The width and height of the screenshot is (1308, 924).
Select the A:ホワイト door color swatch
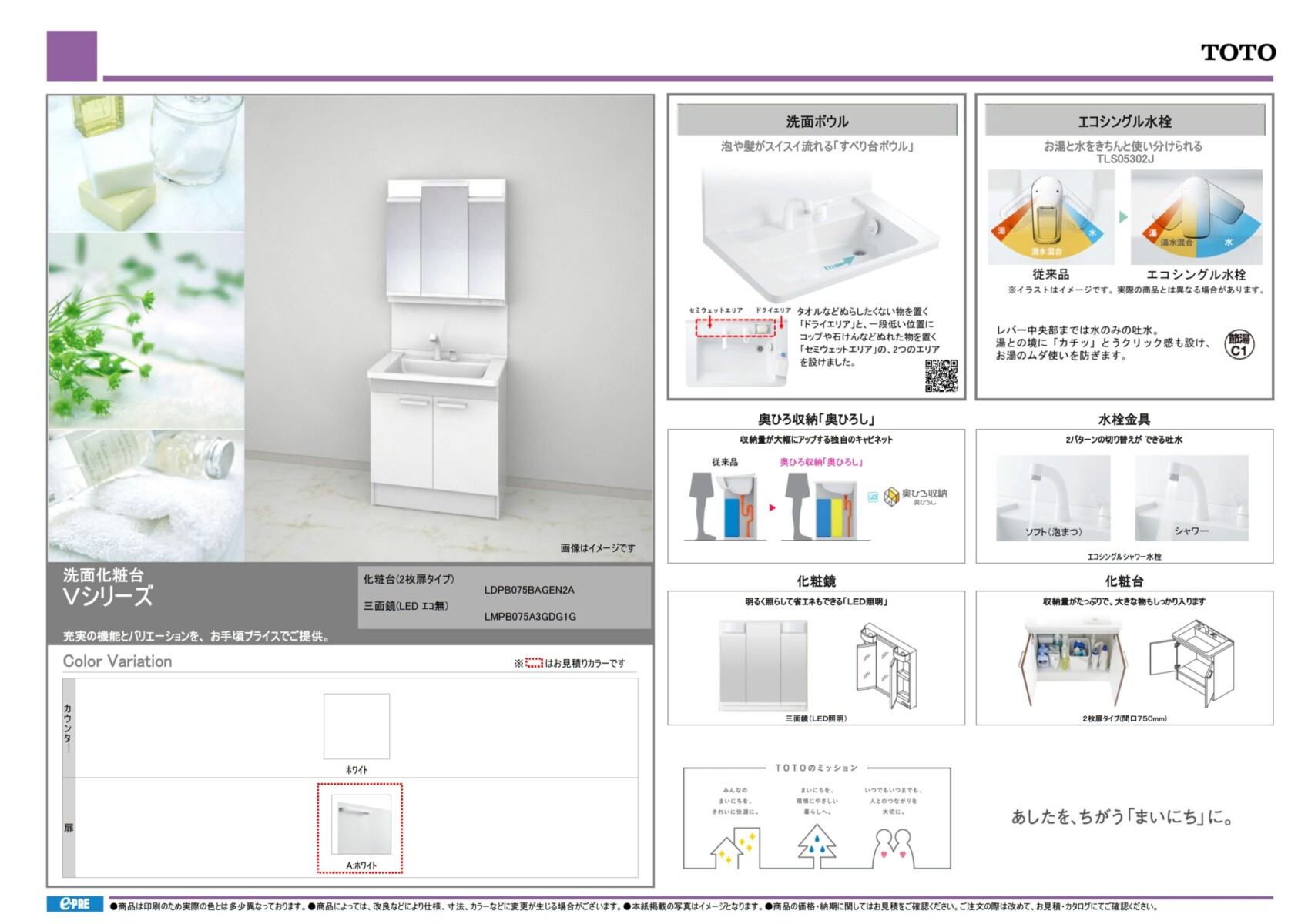(361, 825)
